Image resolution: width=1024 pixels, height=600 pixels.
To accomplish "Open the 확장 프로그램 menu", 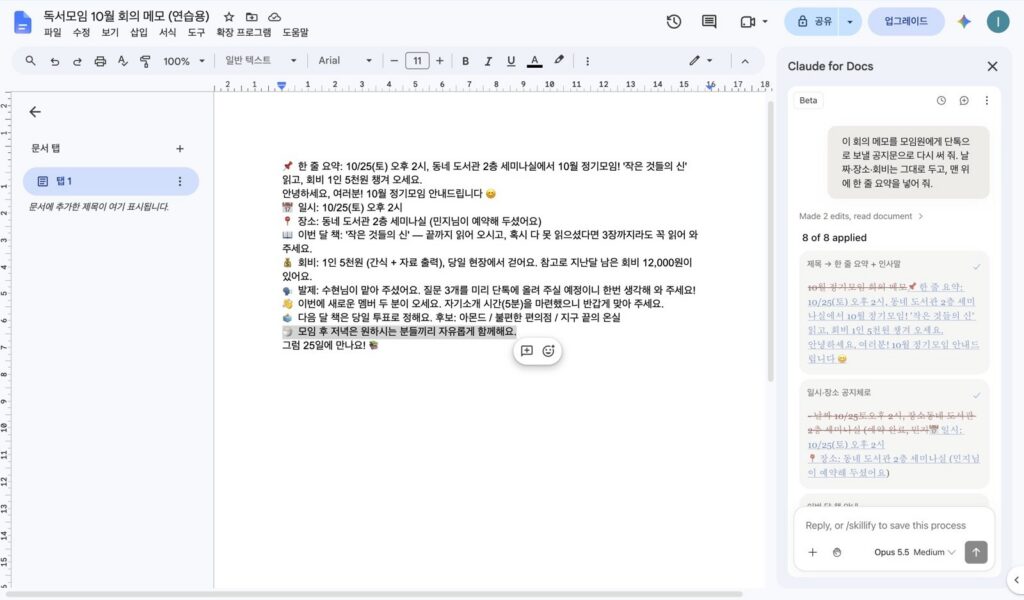I will pyautogui.click(x=244, y=33).
